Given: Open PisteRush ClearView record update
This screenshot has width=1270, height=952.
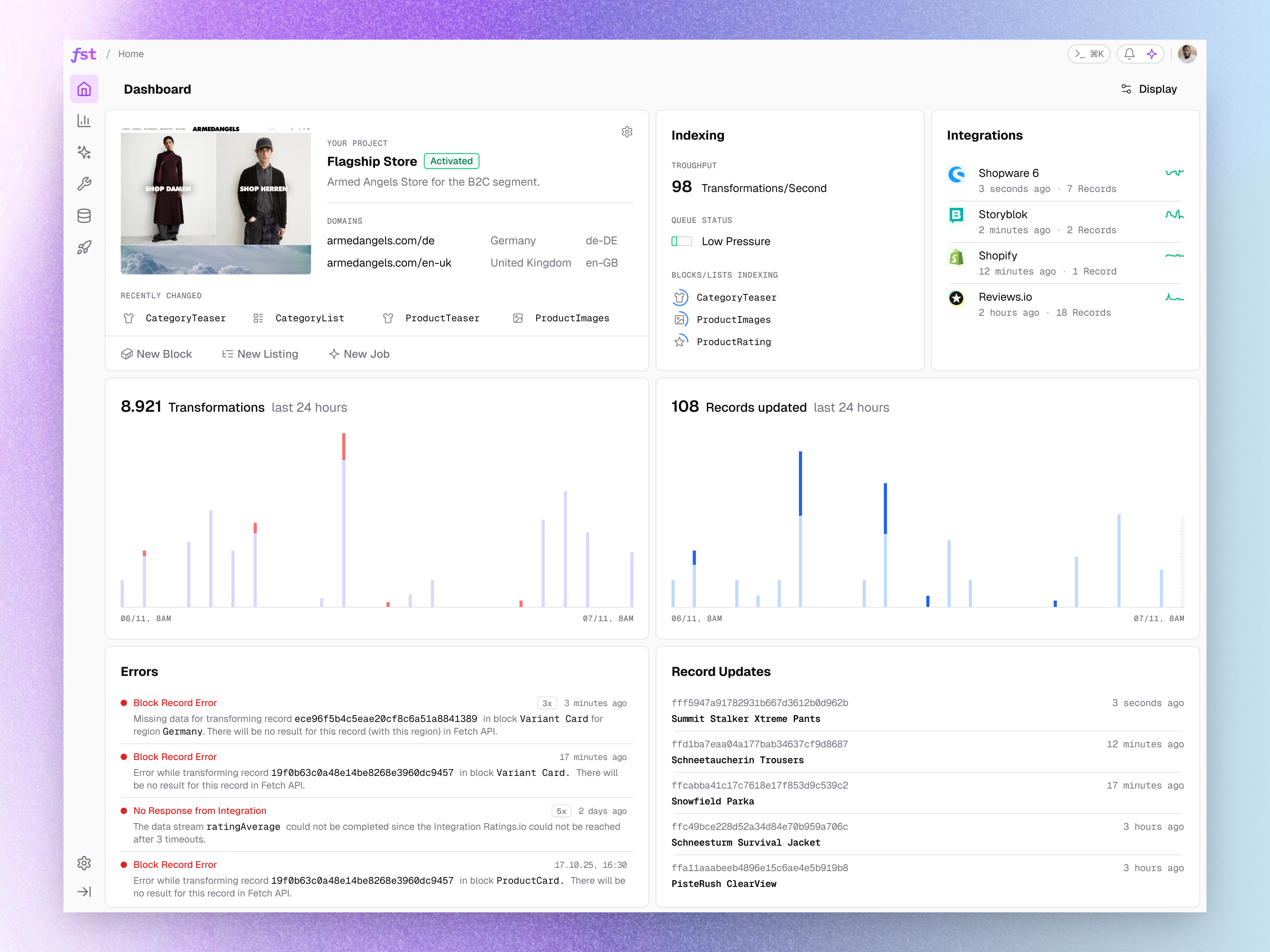Looking at the screenshot, I should pyautogui.click(x=927, y=876).
